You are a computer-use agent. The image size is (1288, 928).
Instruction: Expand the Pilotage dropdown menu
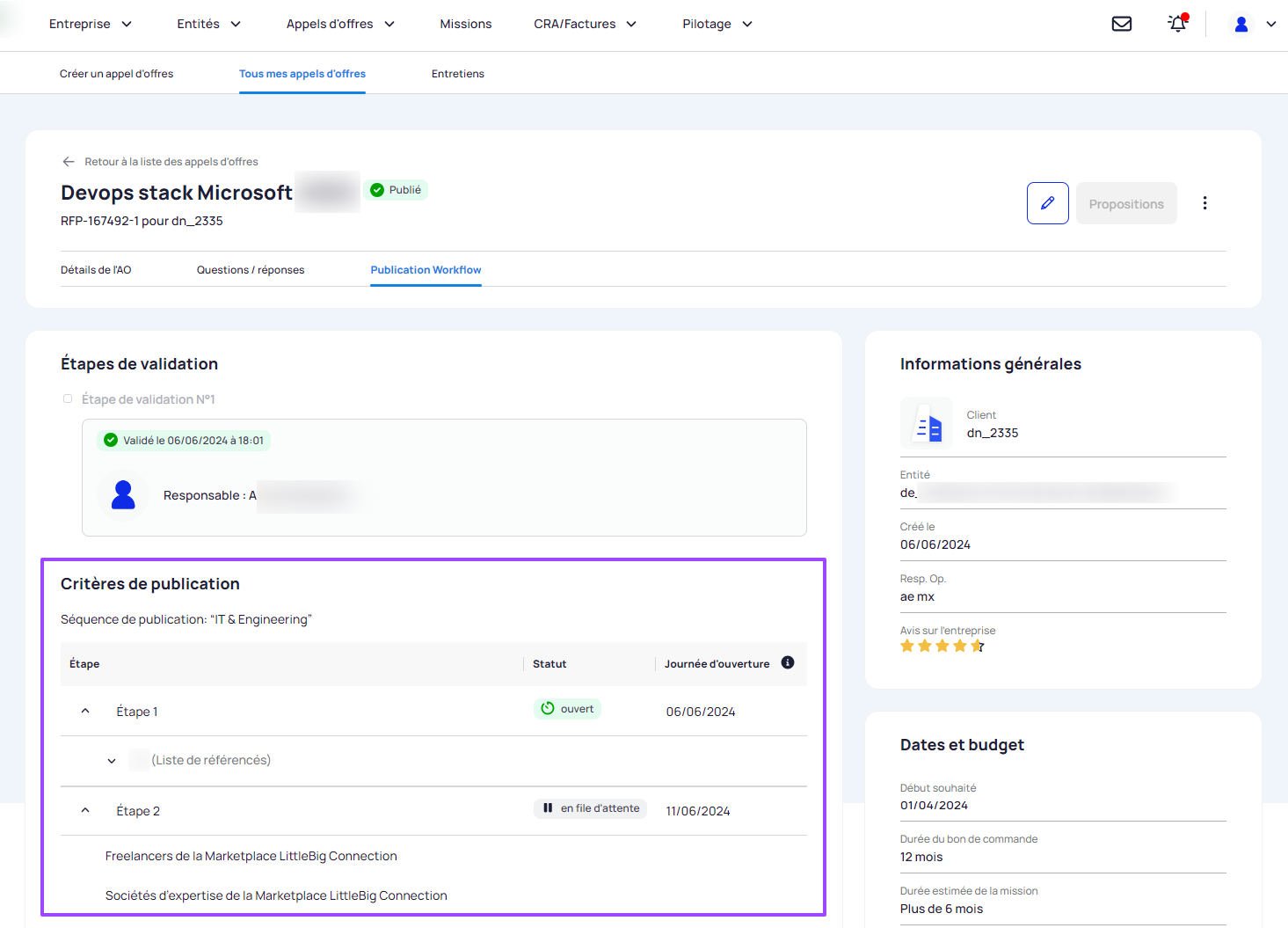click(717, 24)
